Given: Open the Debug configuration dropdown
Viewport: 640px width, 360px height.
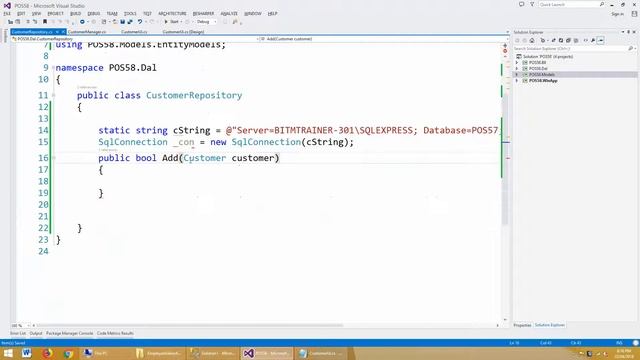Looking at the screenshot, I should [x=207, y=22].
